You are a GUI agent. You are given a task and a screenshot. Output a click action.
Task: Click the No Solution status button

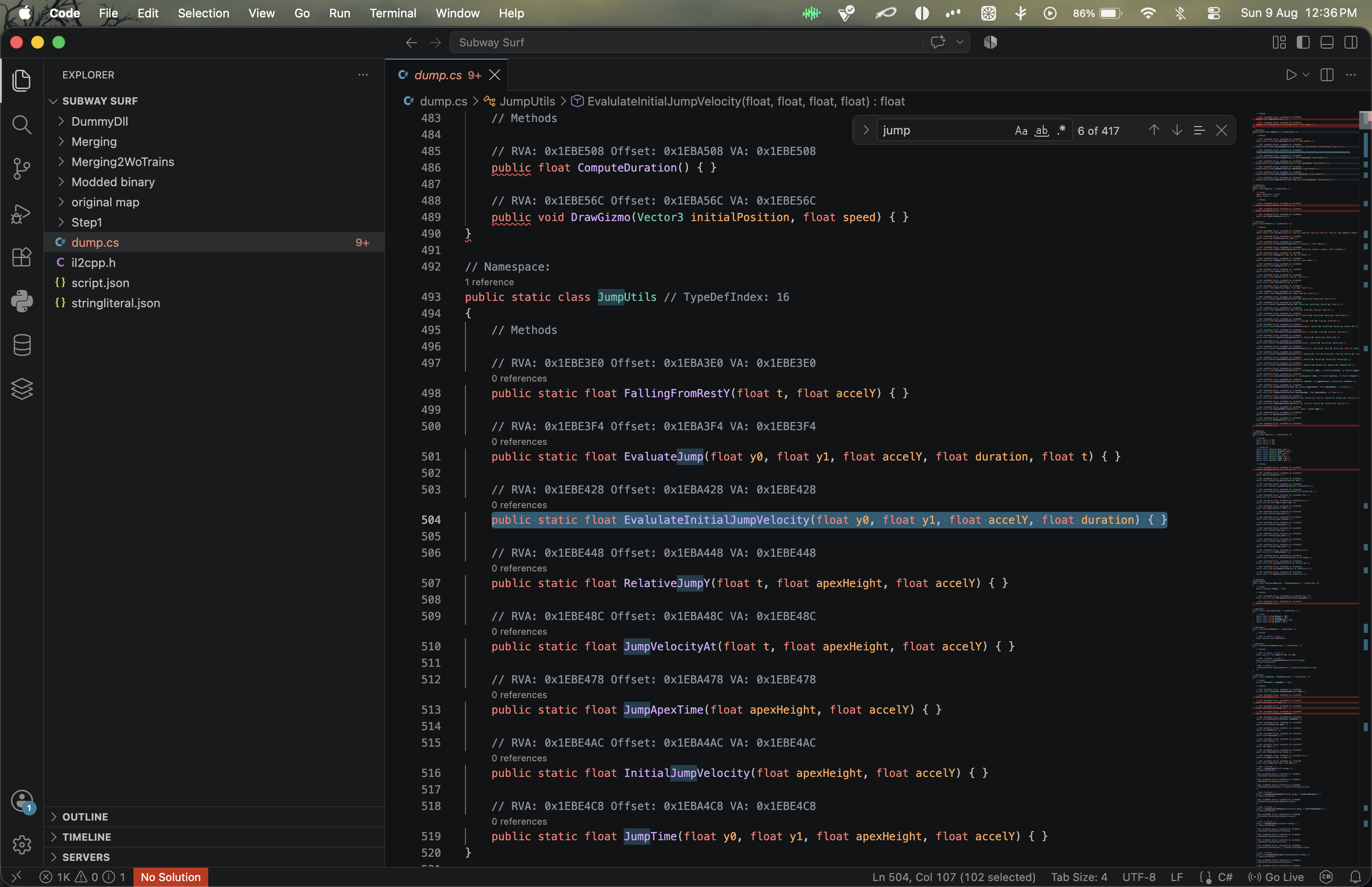(x=171, y=876)
